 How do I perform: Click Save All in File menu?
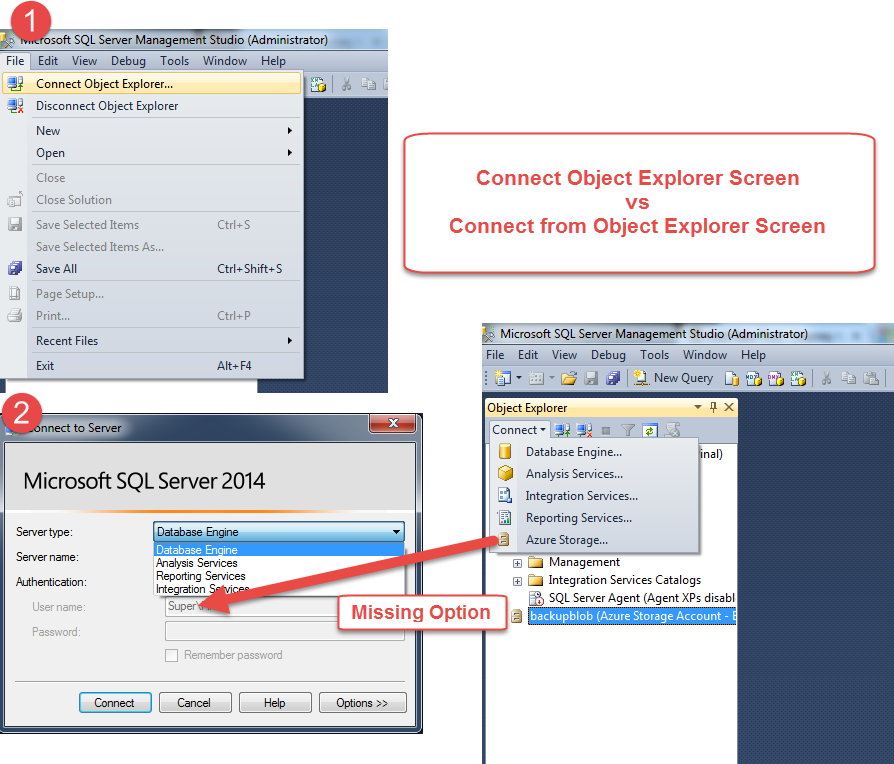point(152,269)
